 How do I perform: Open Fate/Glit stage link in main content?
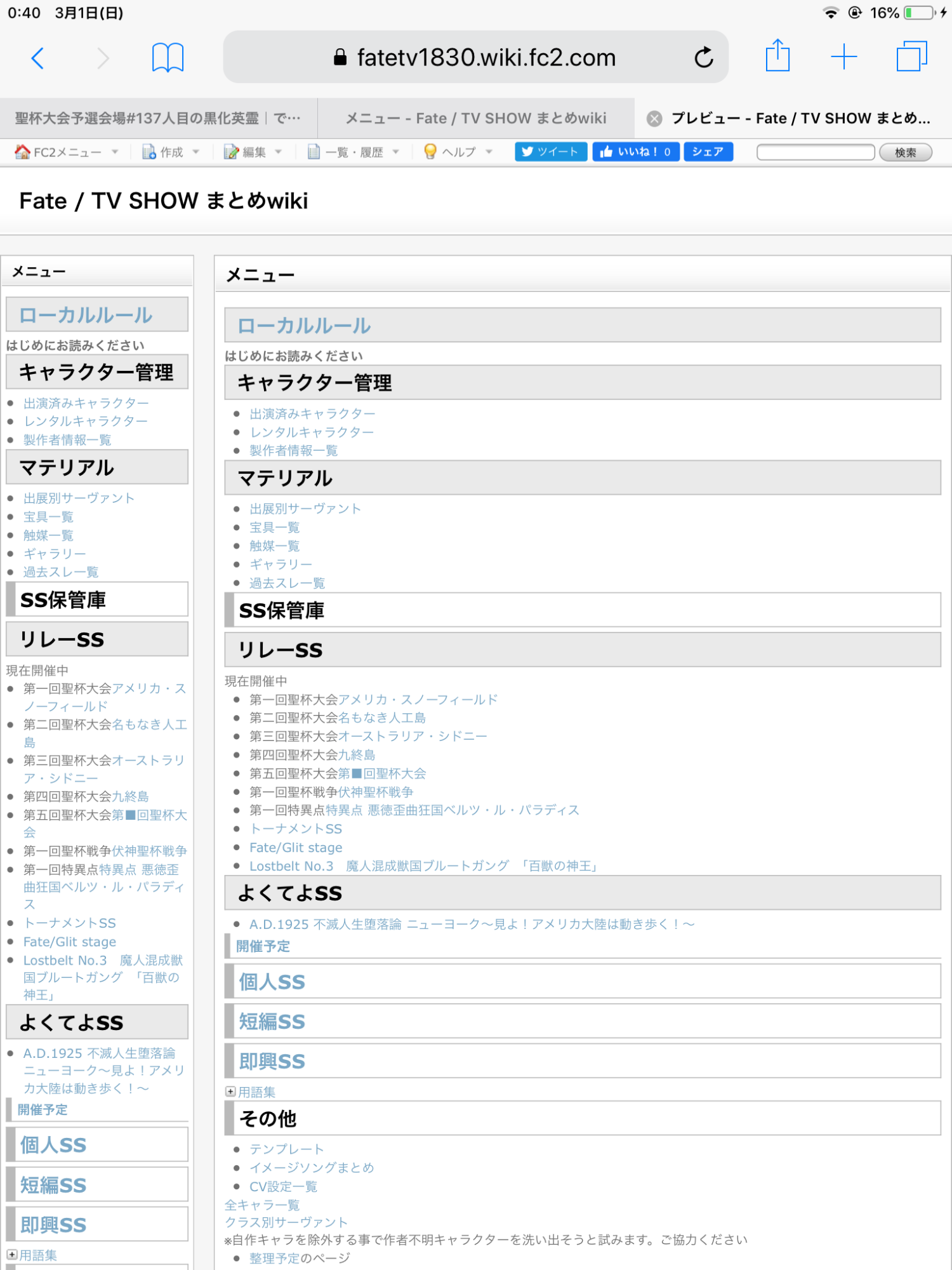[296, 848]
